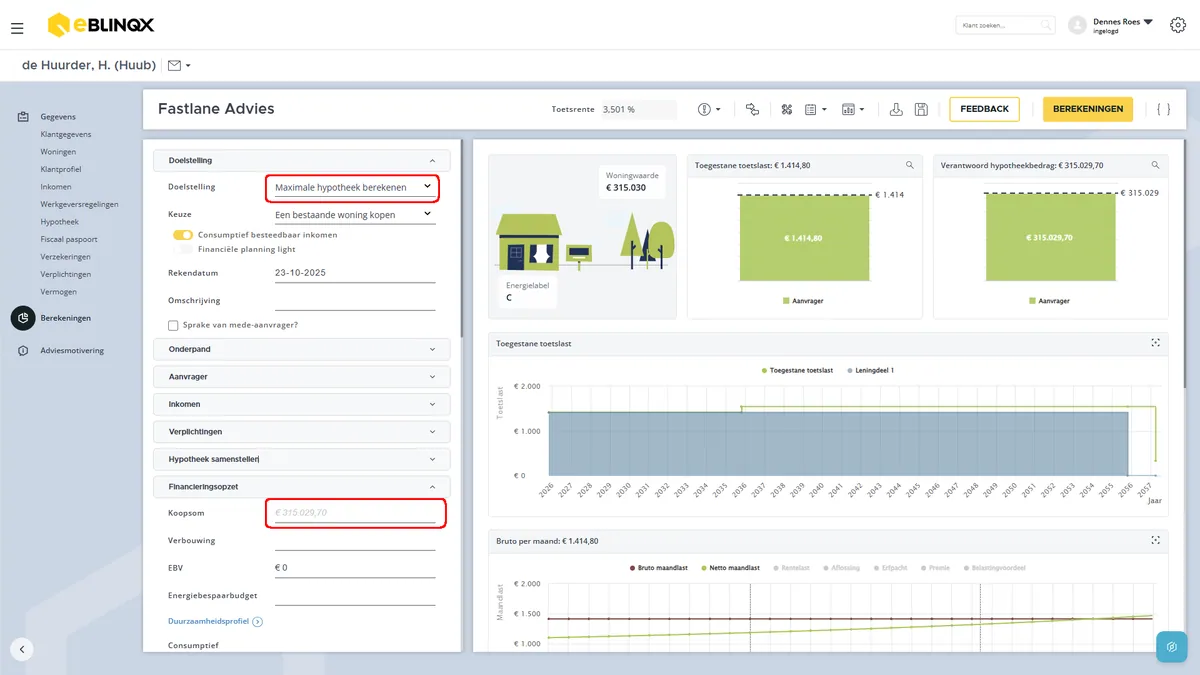Image resolution: width=1200 pixels, height=675 pixels.
Task: Click the yellow BEREKENINGEN button
Action: pos(1088,109)
